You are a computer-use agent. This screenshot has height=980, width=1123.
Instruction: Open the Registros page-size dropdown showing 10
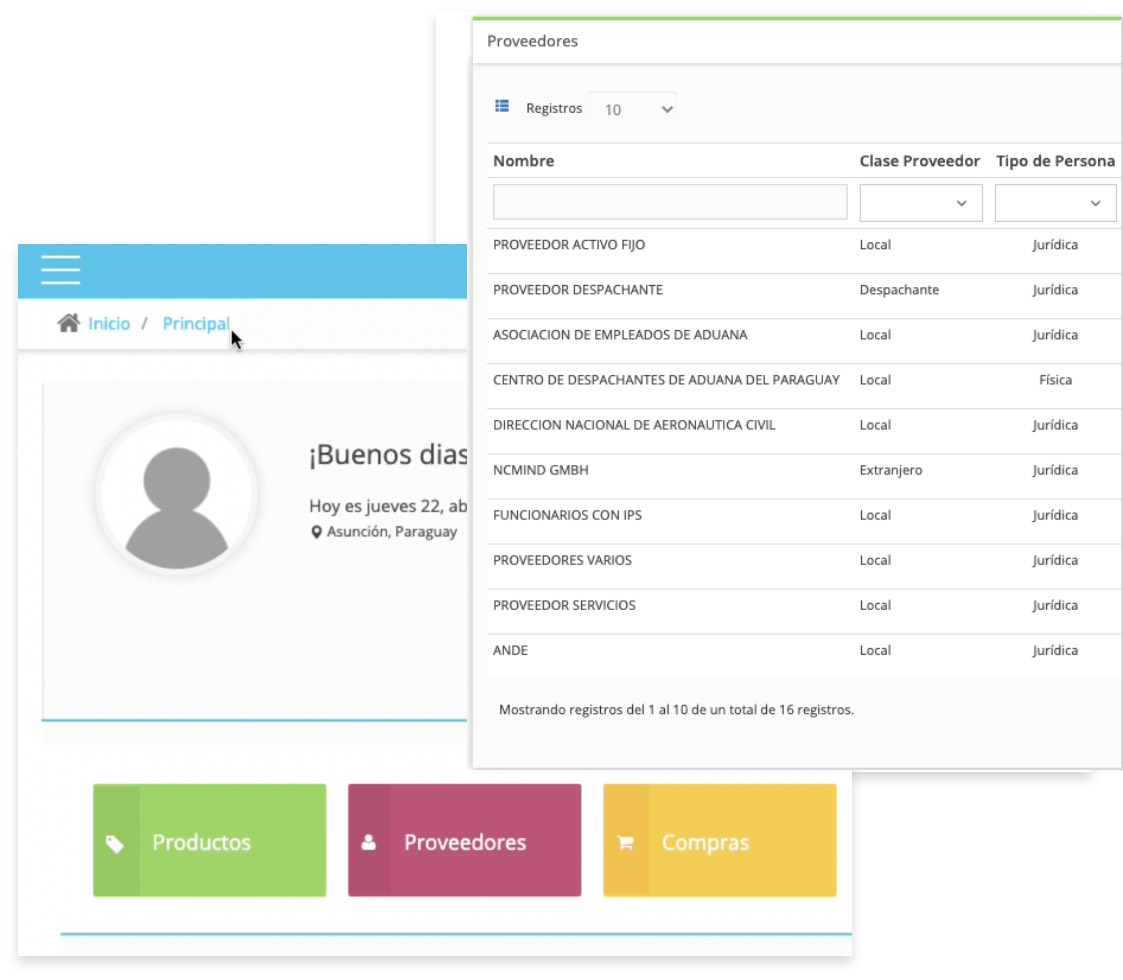632,110
